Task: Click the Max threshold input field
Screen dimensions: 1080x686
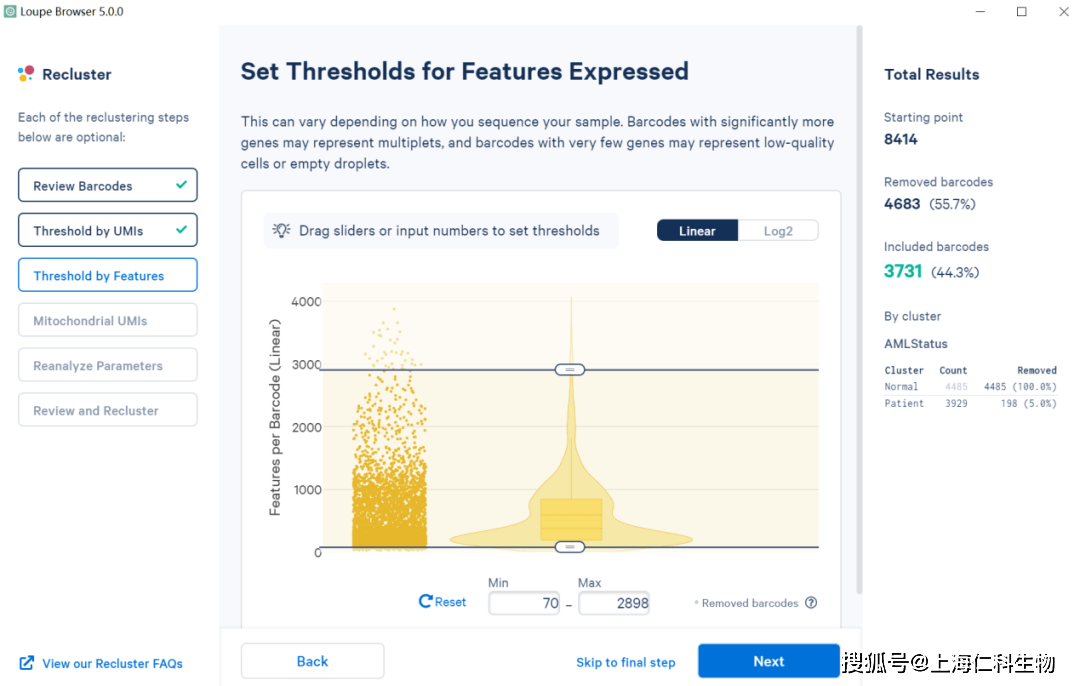Action: click(x=614, y=603)
